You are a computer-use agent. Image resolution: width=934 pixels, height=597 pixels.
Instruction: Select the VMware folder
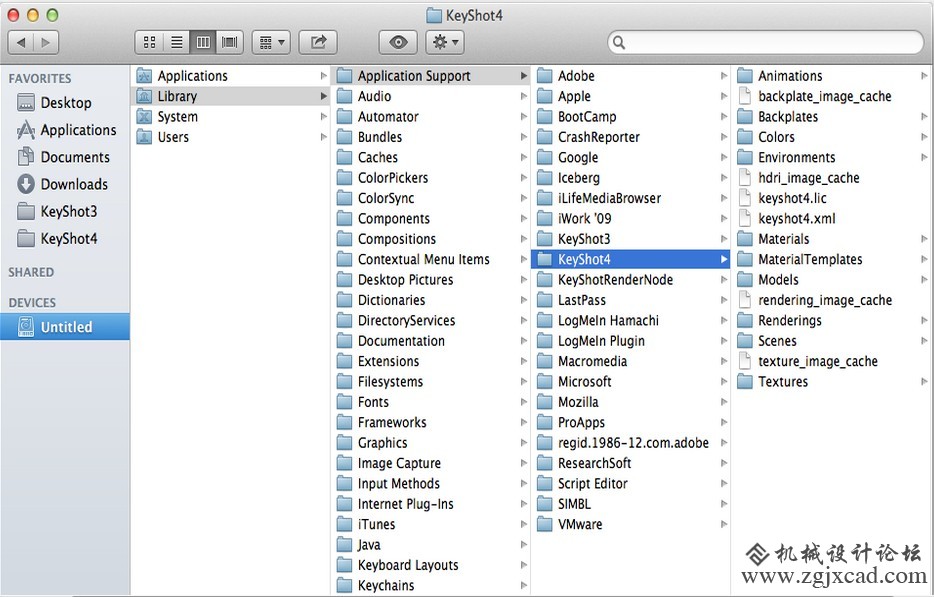[631, 524]
